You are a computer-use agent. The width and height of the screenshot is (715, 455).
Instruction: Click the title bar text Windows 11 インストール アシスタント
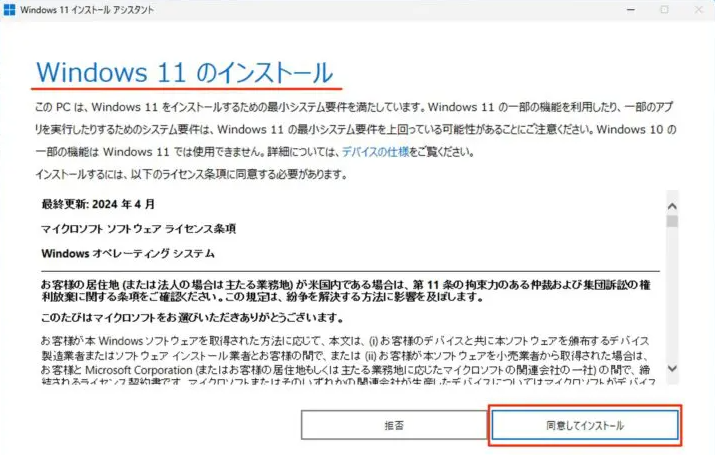(x=87, y=10)
